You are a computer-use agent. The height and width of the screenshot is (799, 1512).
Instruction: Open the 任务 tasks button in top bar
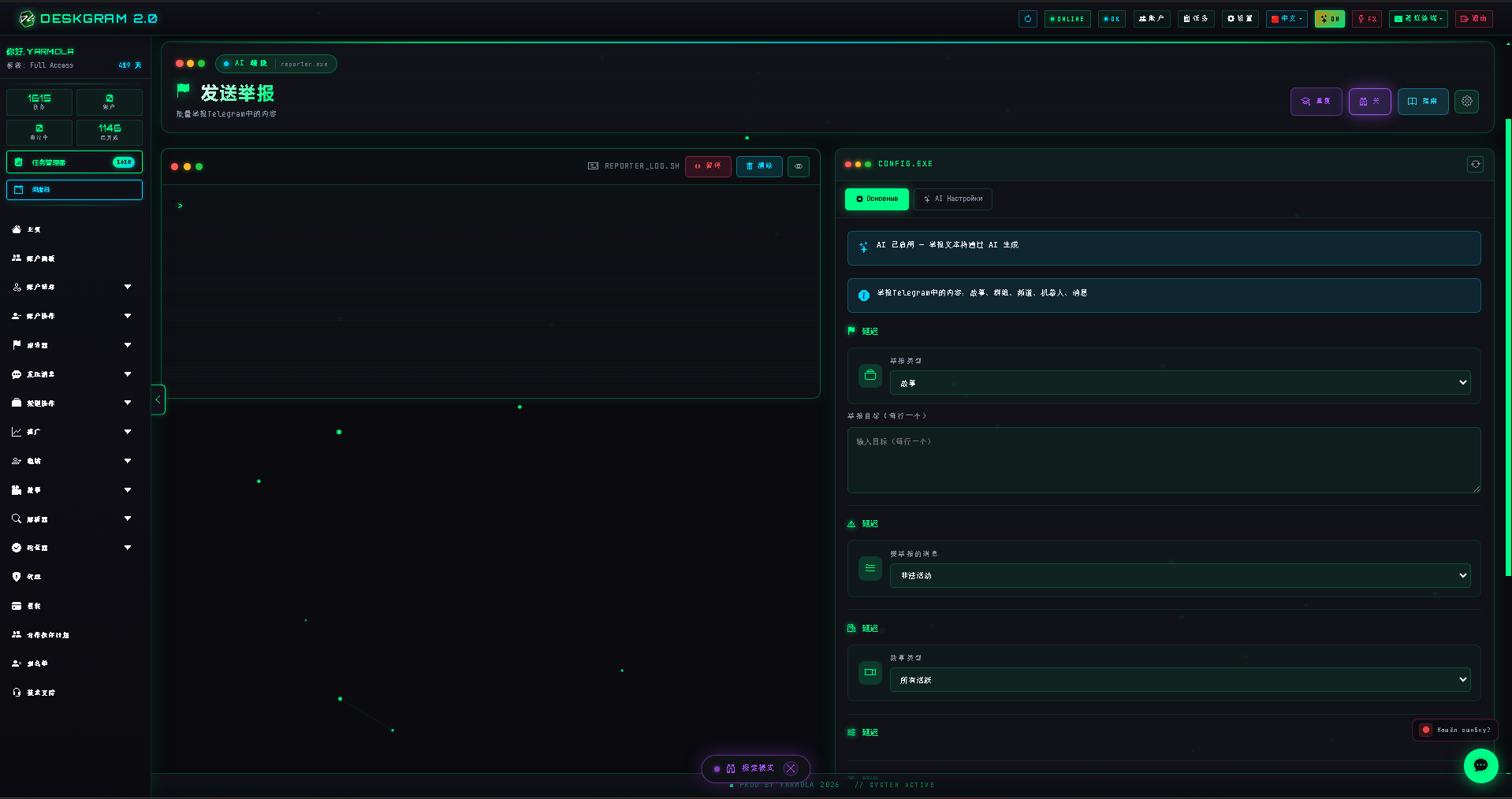[1196, 19]
